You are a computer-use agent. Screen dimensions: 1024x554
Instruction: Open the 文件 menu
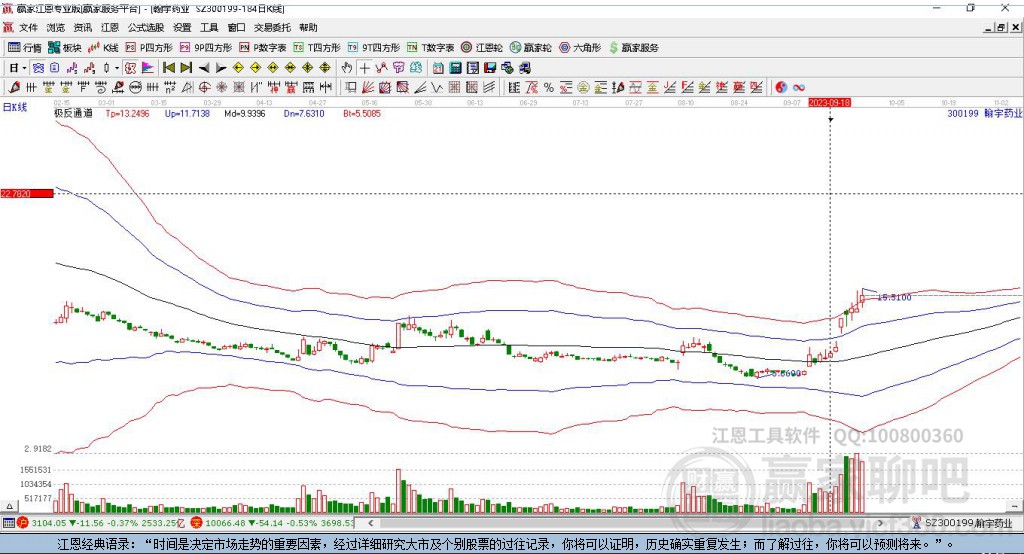pyautogui.click(x=28, y=27)
